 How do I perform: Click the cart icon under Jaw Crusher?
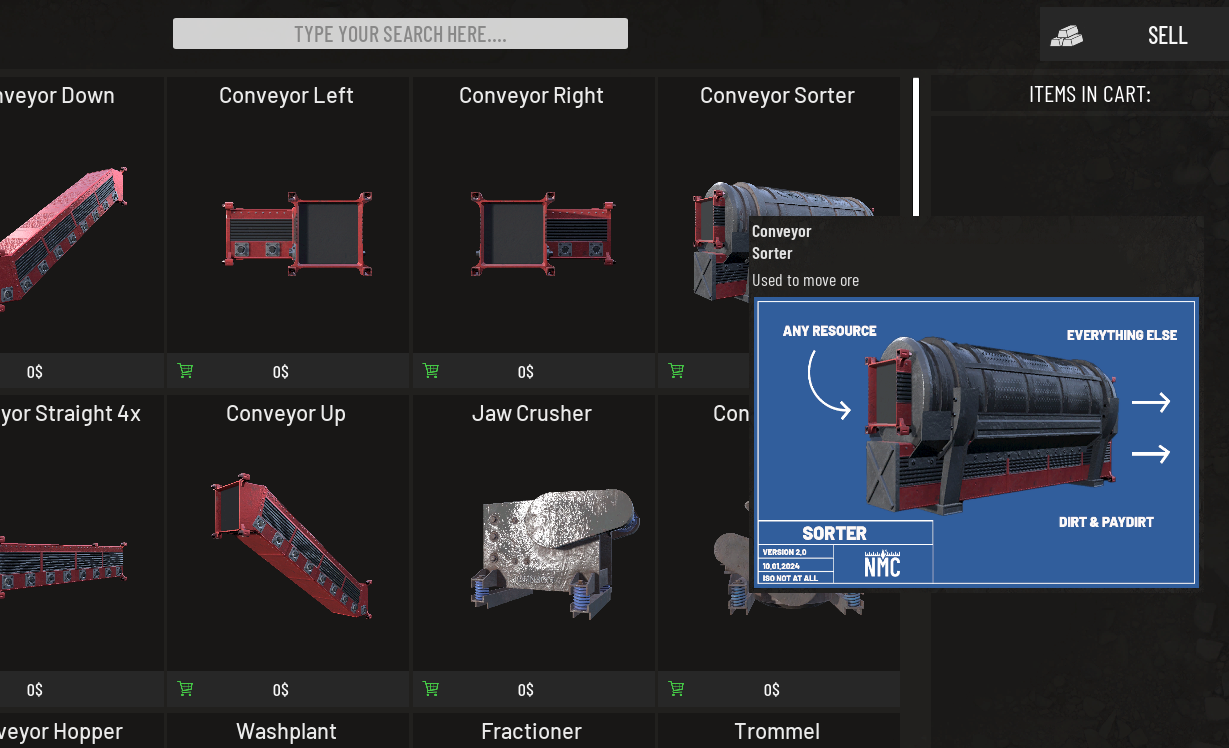tap(430, 689)
